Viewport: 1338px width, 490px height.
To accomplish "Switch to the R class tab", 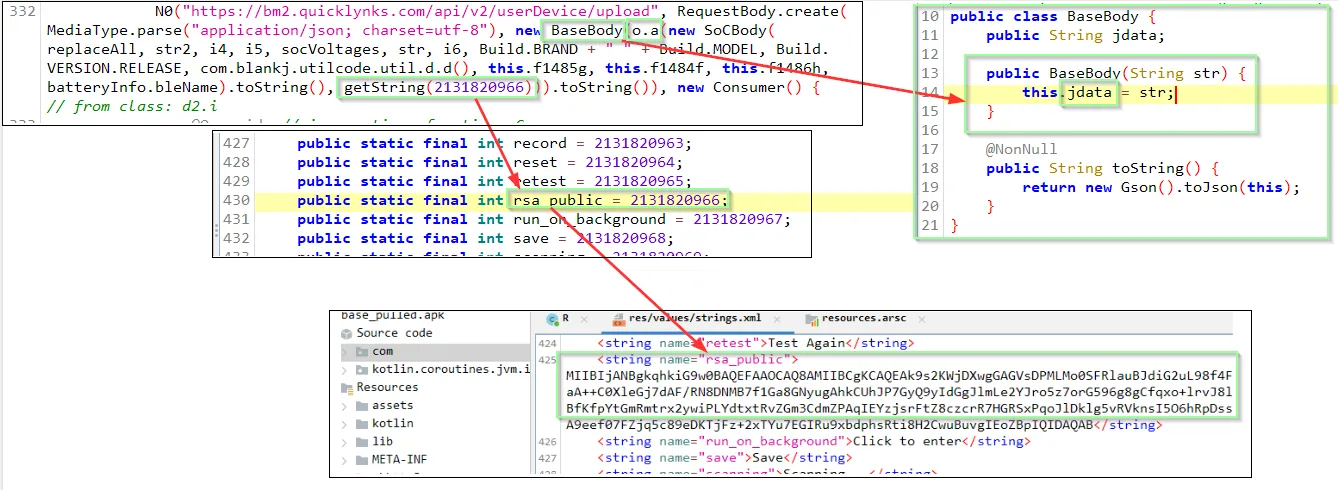I will coord(566,319).
